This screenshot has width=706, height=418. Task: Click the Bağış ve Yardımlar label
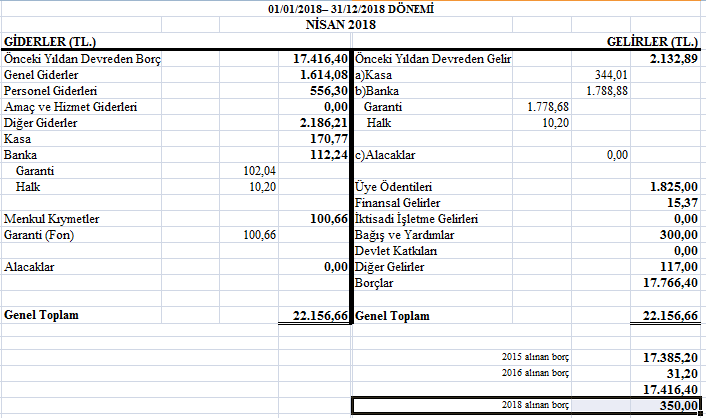click(x=404, y=235)
